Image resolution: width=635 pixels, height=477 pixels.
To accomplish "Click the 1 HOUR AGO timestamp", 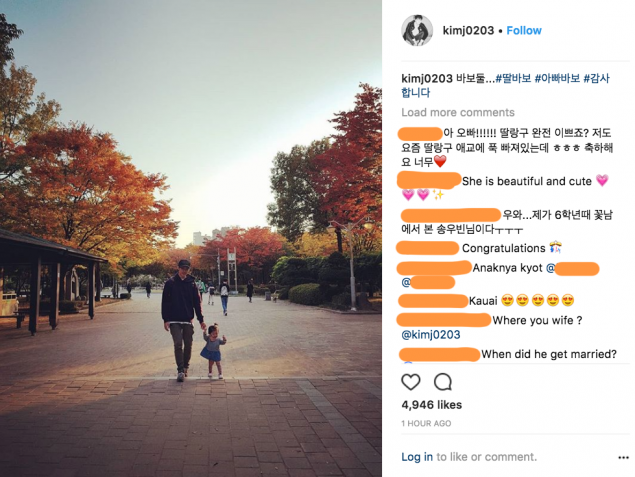I will click(426, 424).
